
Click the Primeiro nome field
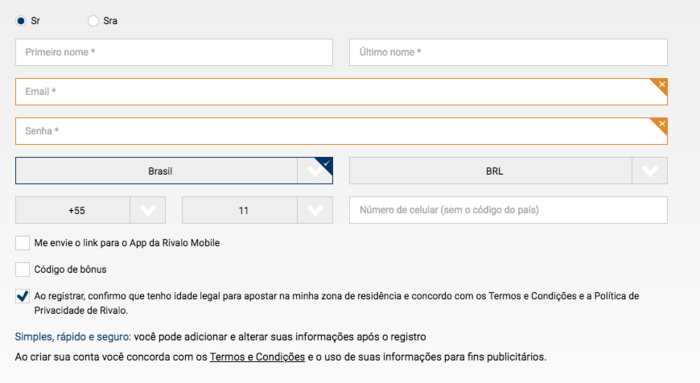(x=174, y=52)
